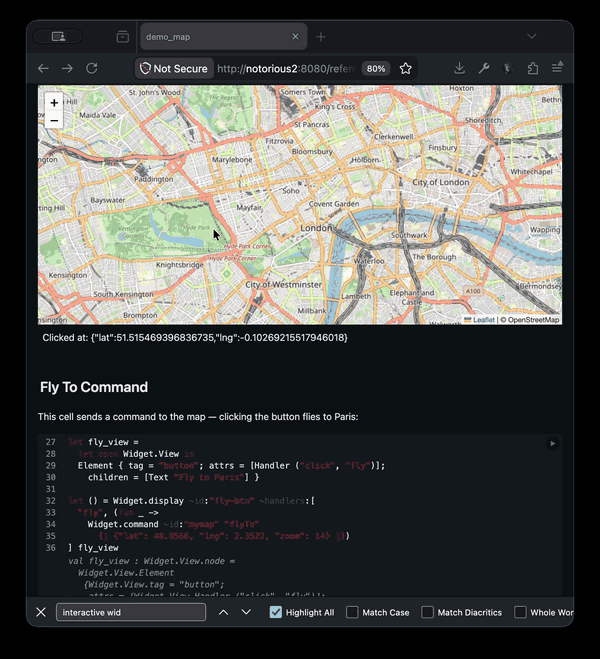The width and height of the screenshot is (600, 659).
Task: Uncheck Highlight All option
Action: [276, 612]
